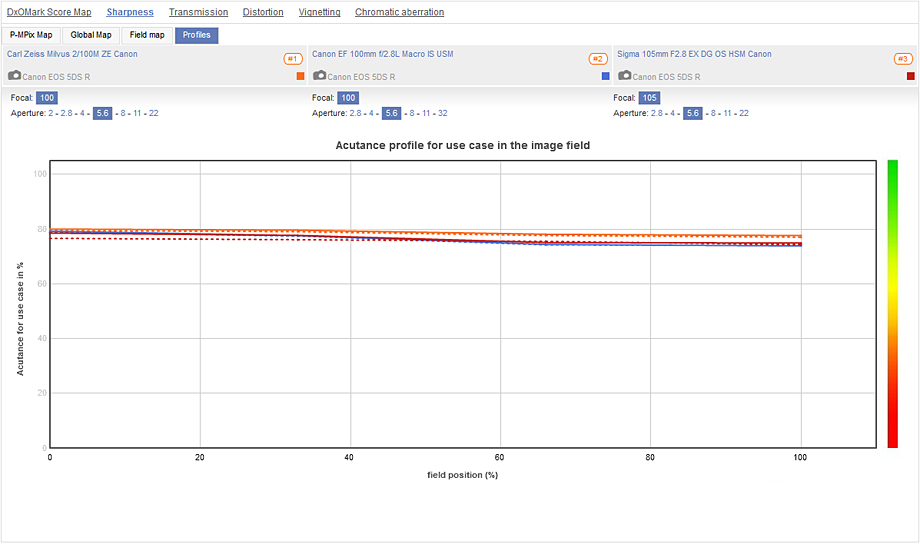Set Sigma lens aperture to 2.8

(657, 113)
